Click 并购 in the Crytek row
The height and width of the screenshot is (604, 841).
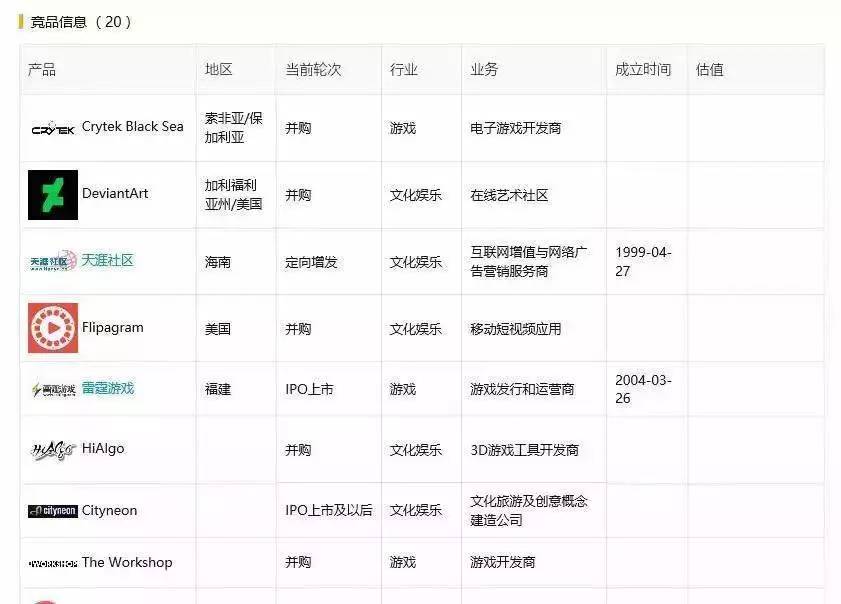click(298, 128)
